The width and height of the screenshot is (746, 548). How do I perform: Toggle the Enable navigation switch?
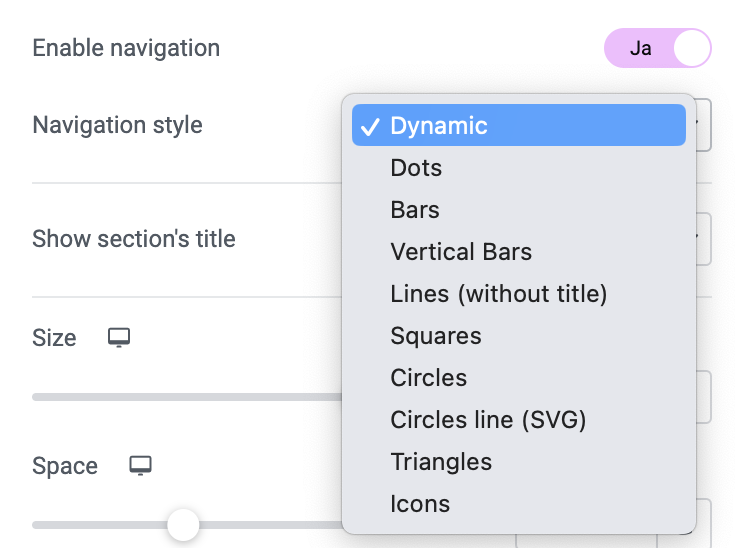coord(658,48)
